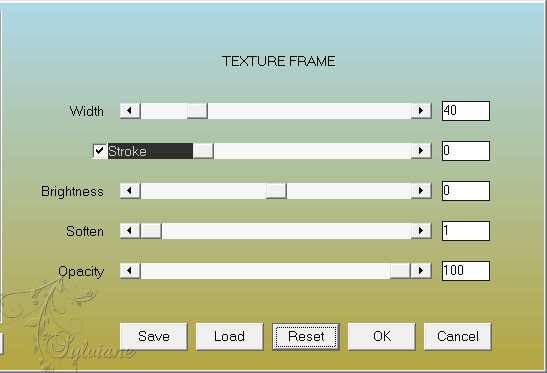Save the Texture Frame settings
The width and height of the screenshot is (547, 373).
(x=153, y=336)
